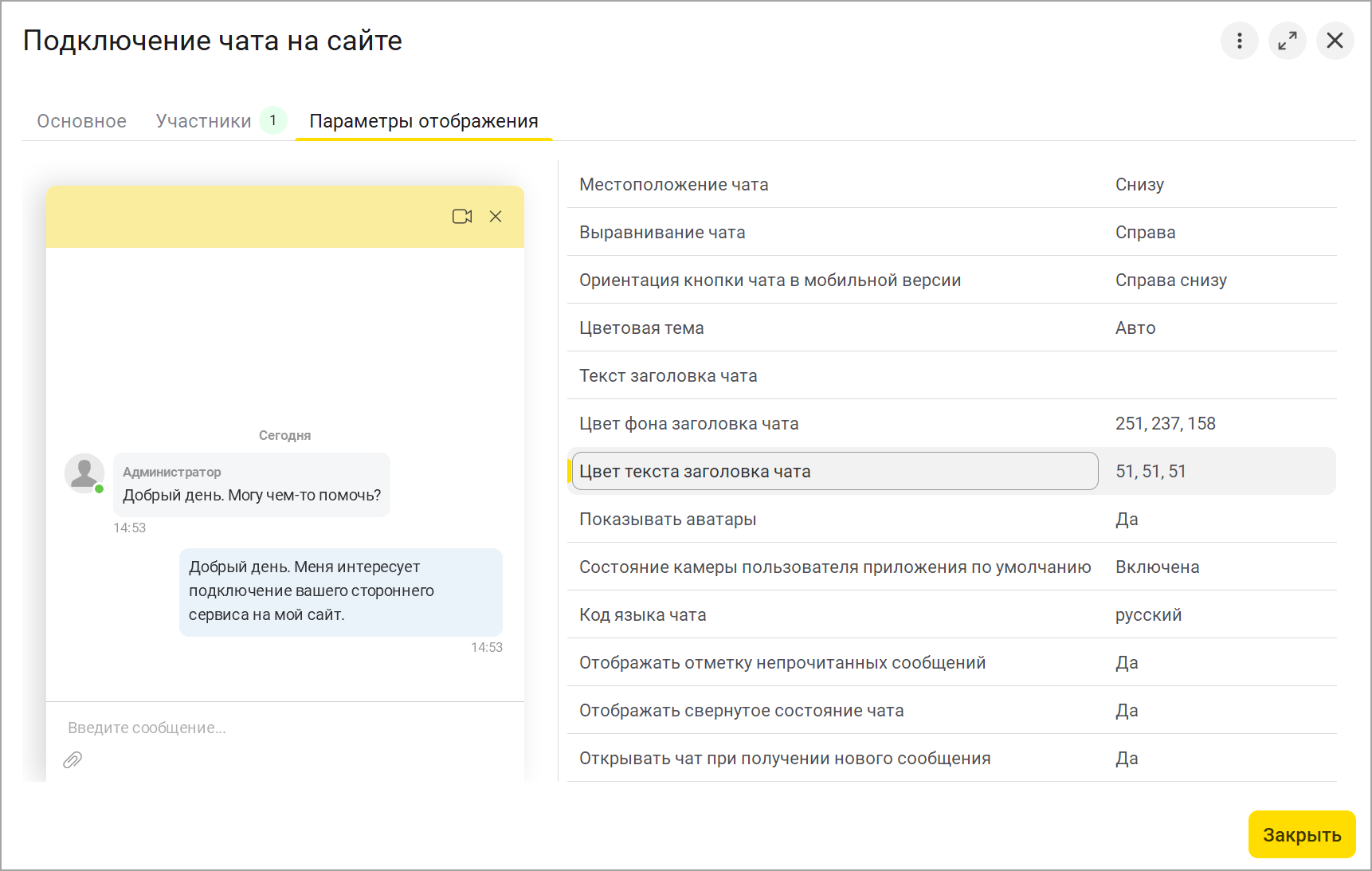Image resolution: width=1372 pixels, height=871 pixels.
Task: Open the Цветовая тема value Авто
Action: [1135, 328]
